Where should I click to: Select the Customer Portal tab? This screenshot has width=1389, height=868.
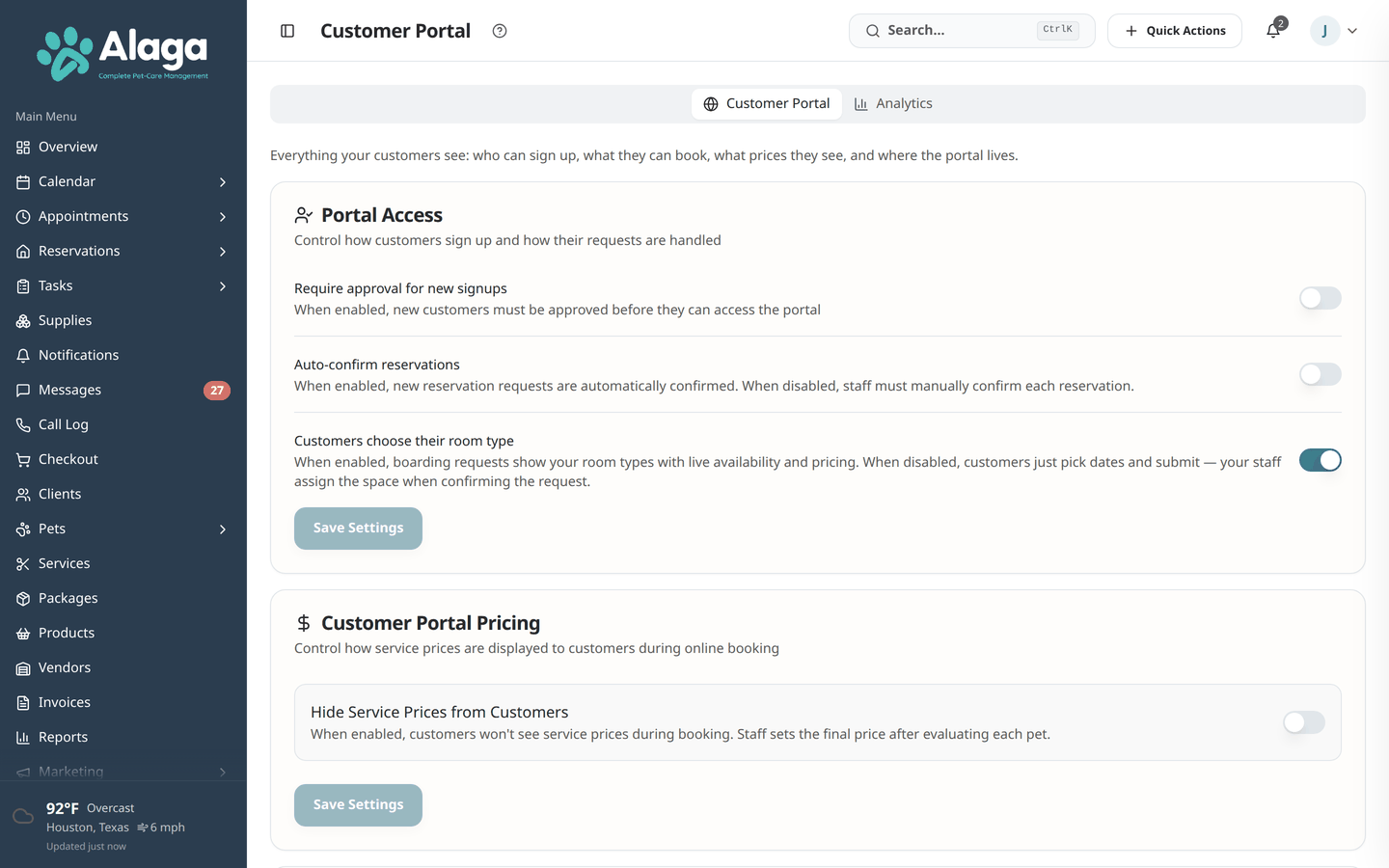[767, 104]
